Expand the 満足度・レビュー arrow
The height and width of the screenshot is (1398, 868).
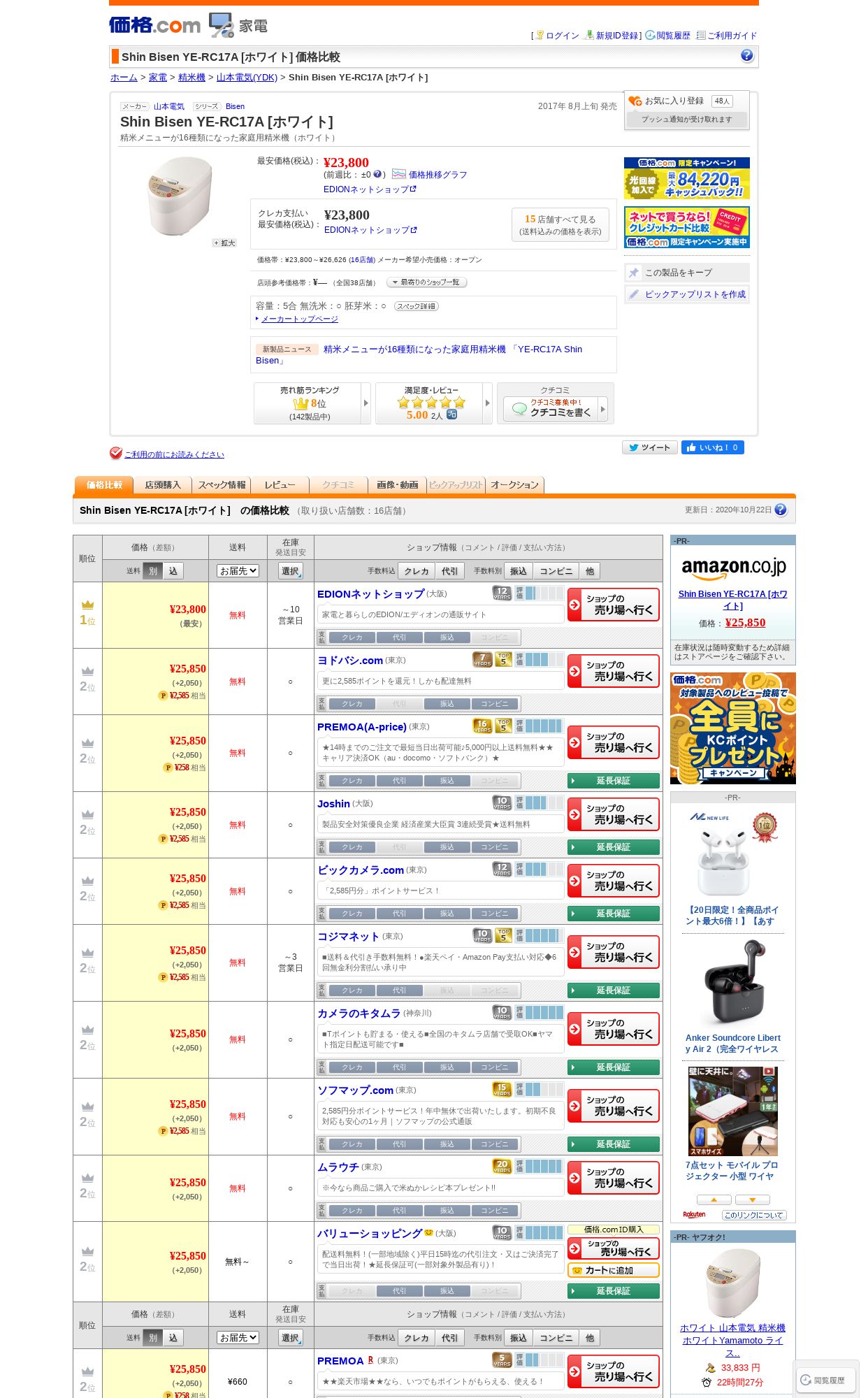pos(487,403)
